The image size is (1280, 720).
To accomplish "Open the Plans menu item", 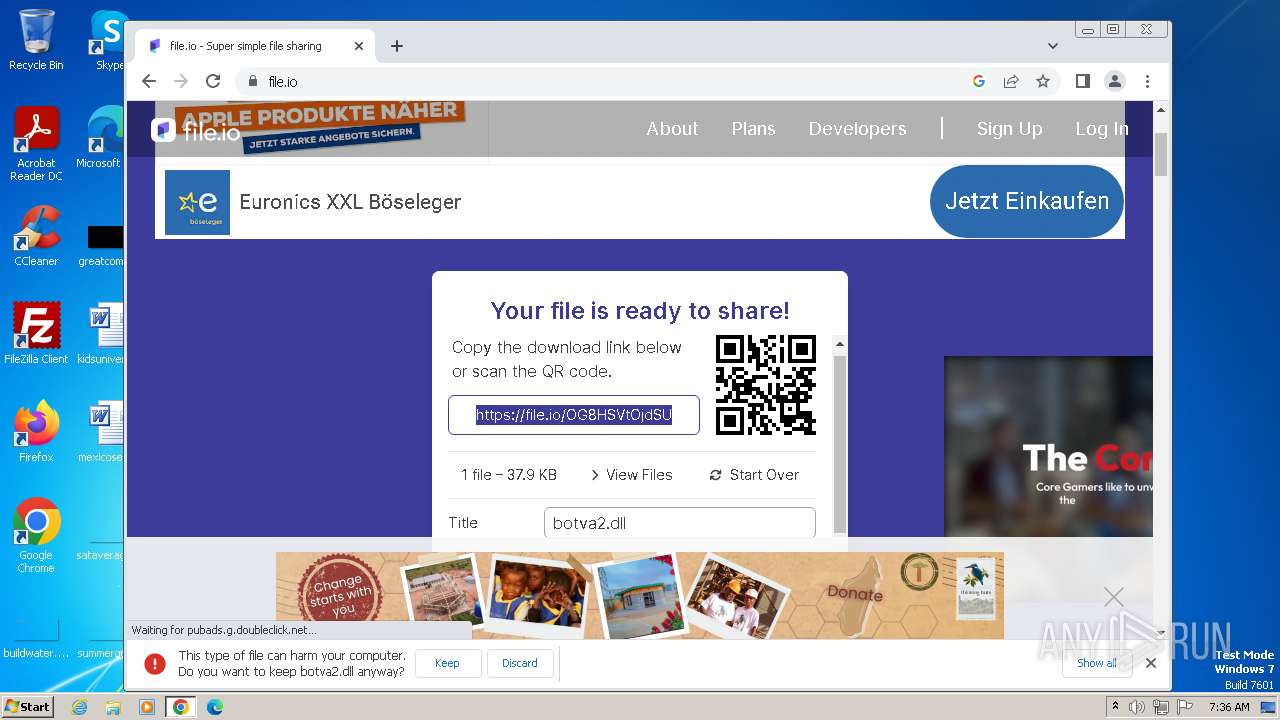I will 753,129.
